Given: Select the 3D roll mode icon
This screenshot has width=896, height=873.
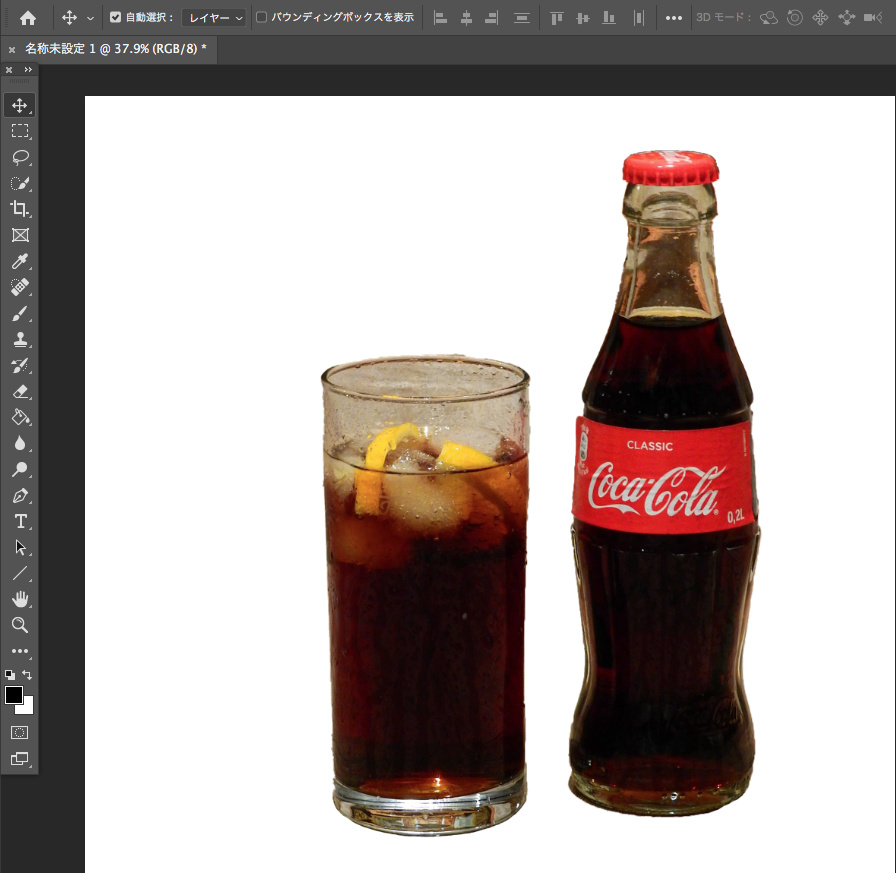Looking at the screenshot, I should point(794,18).
